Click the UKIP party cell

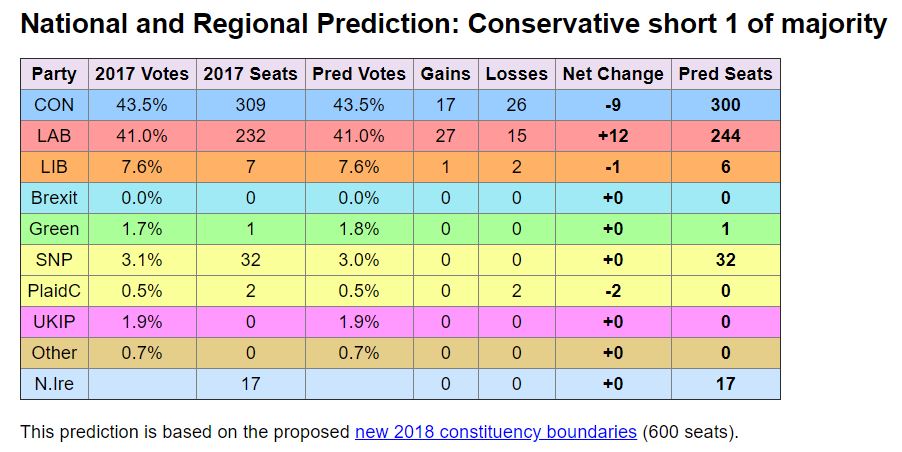pos(54,322)
